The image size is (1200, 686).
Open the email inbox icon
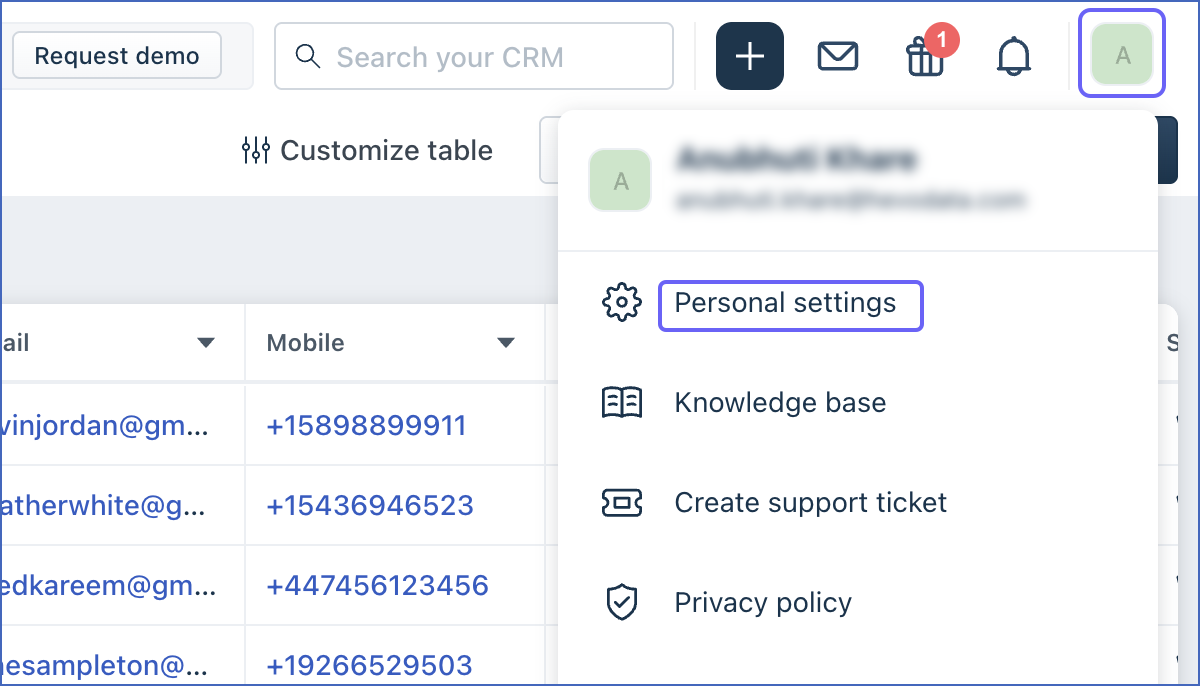838,56
